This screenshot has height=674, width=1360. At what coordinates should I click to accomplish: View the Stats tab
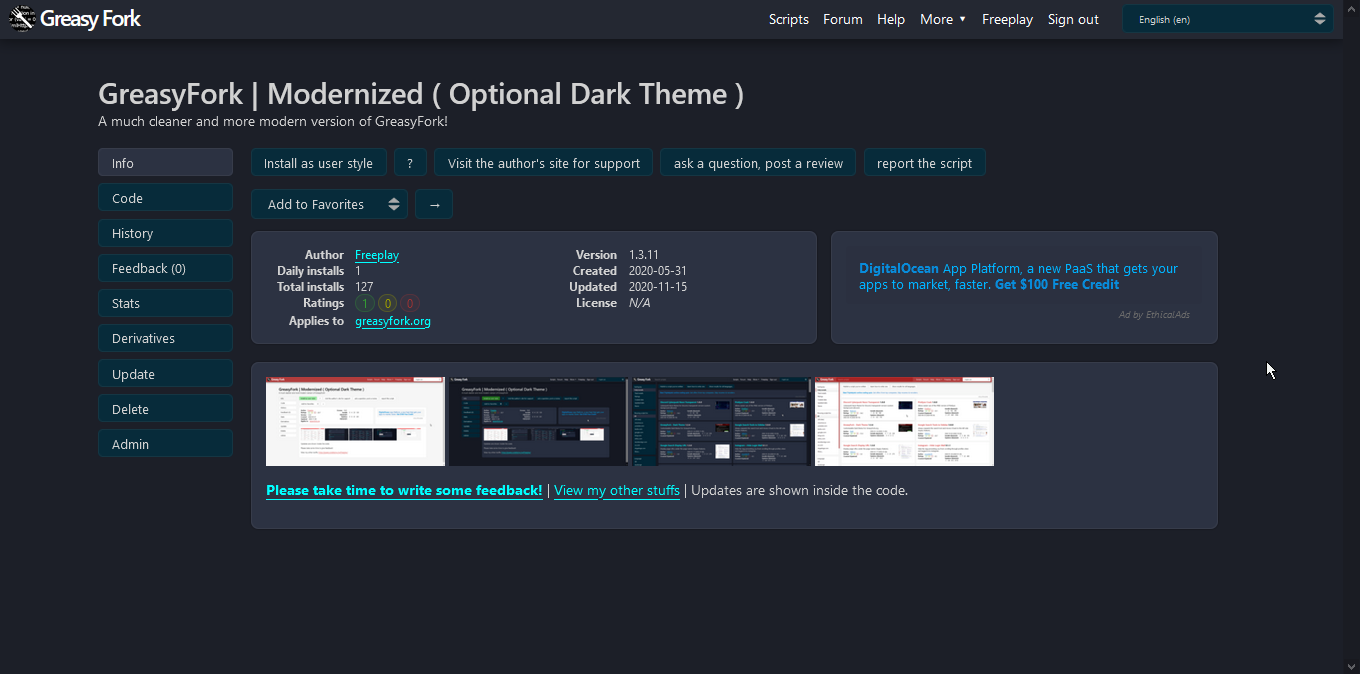coord(165,303)
